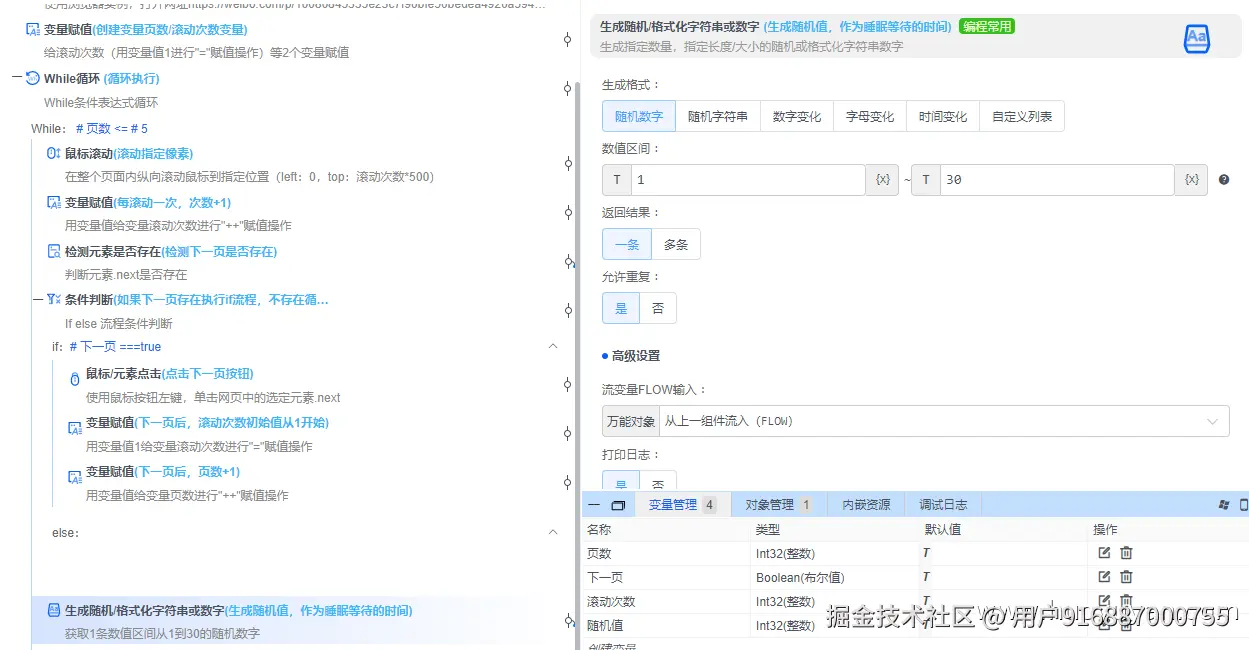Click the While循环 loop icon
Screen dimensions: 1249x650
pos(33,78)
